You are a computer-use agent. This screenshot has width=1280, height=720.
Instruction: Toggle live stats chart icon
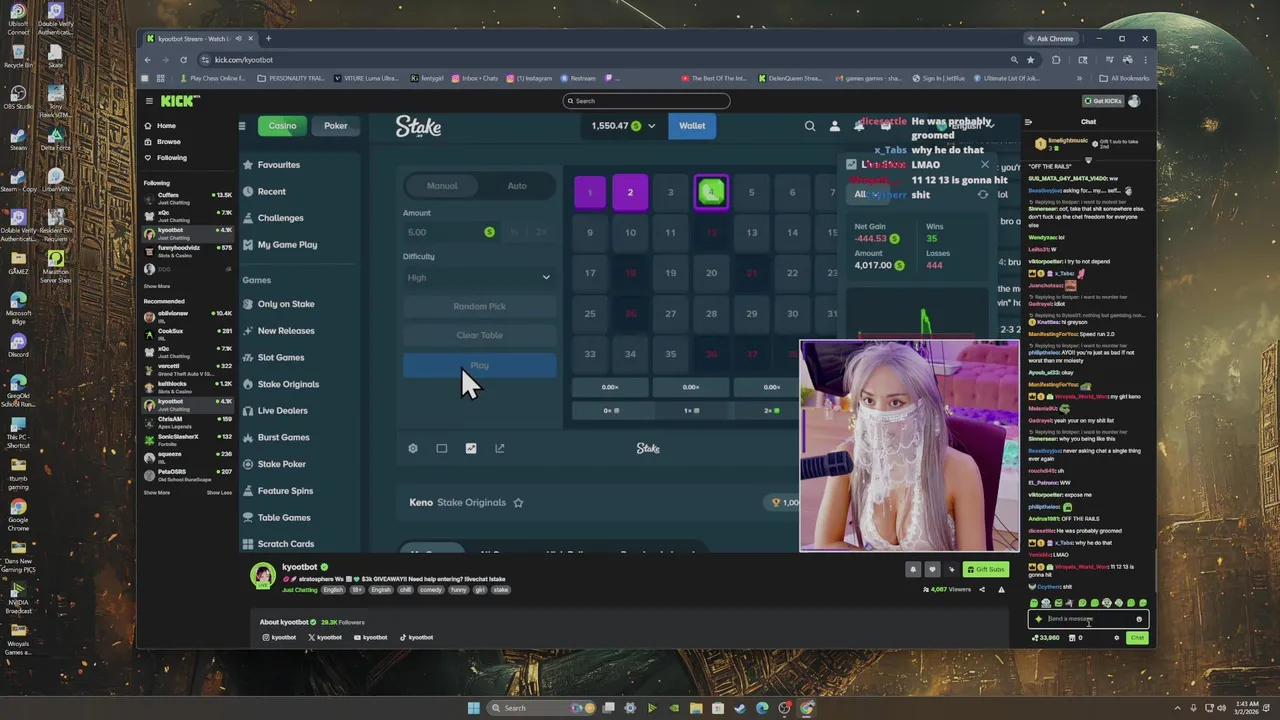click(471, 448)
